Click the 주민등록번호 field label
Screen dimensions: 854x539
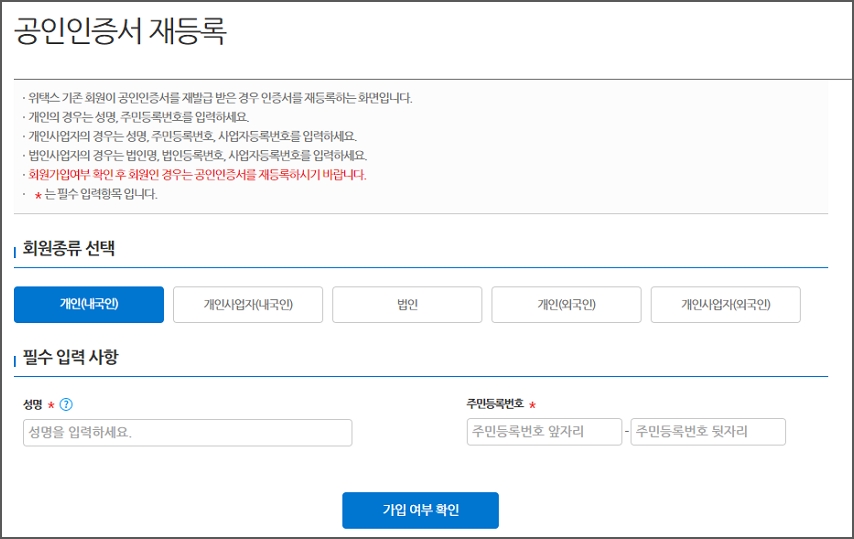click(x=495, y=403)
